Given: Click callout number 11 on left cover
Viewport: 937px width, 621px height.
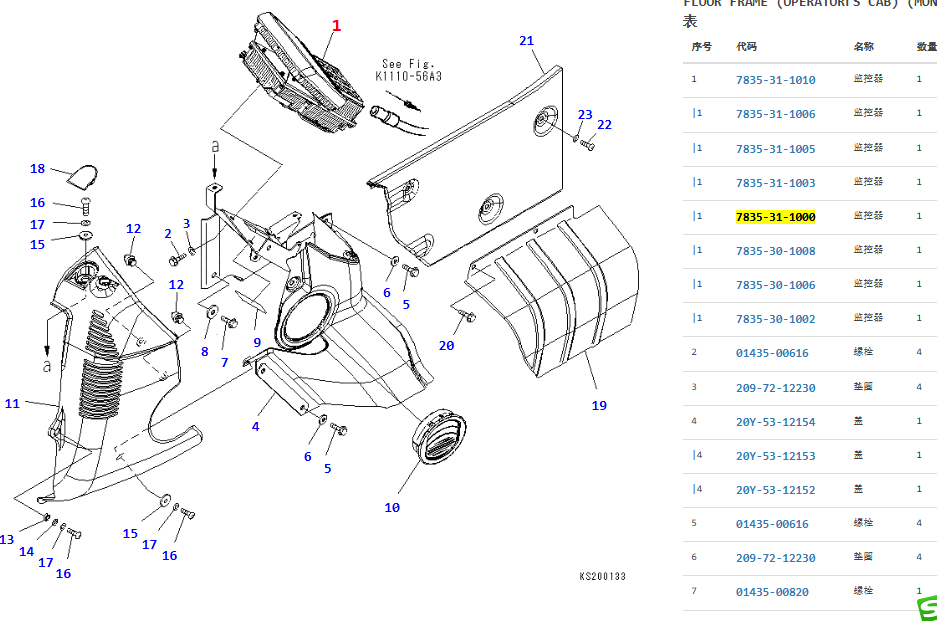Looking at the screenshot, I should click(12, 403).
